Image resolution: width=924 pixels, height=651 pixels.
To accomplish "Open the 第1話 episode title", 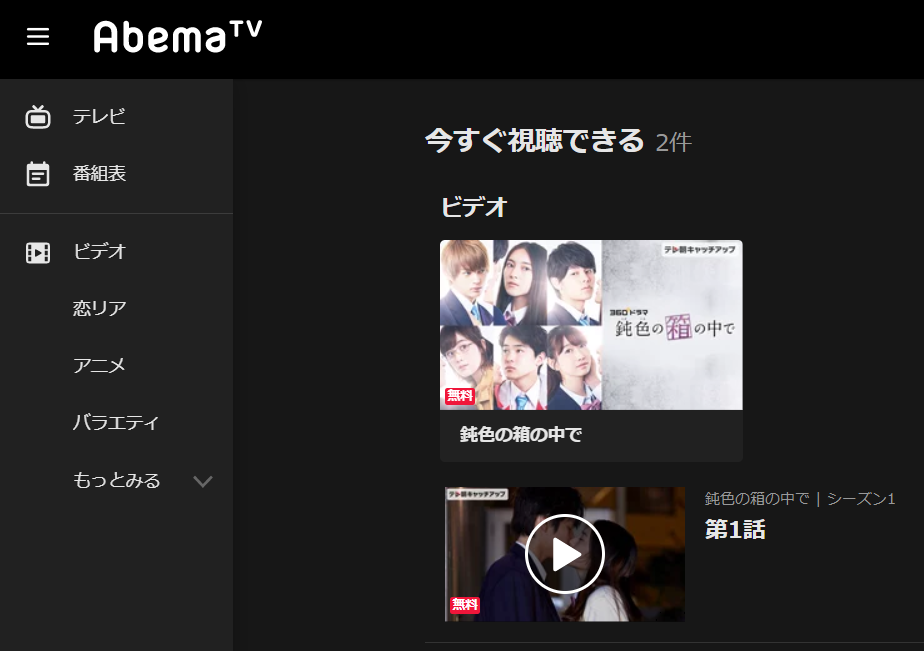I will pyautogui.click(x=735, y=529).
